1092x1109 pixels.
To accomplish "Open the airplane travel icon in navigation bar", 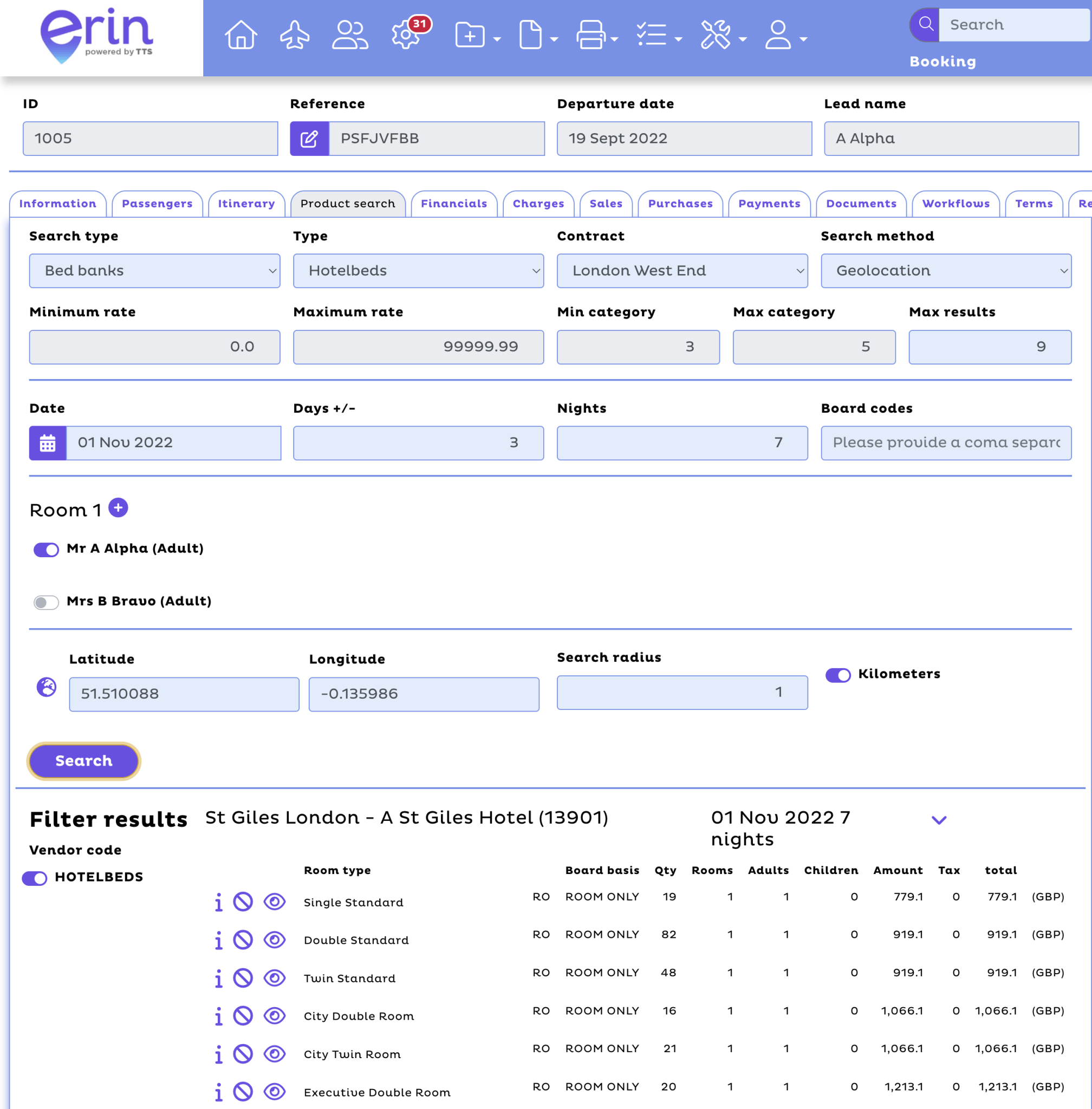I will click(x=295, y=35).
